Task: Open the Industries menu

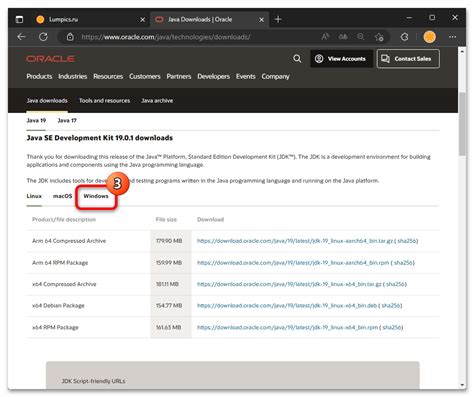Action: click(x=73, y=77)
